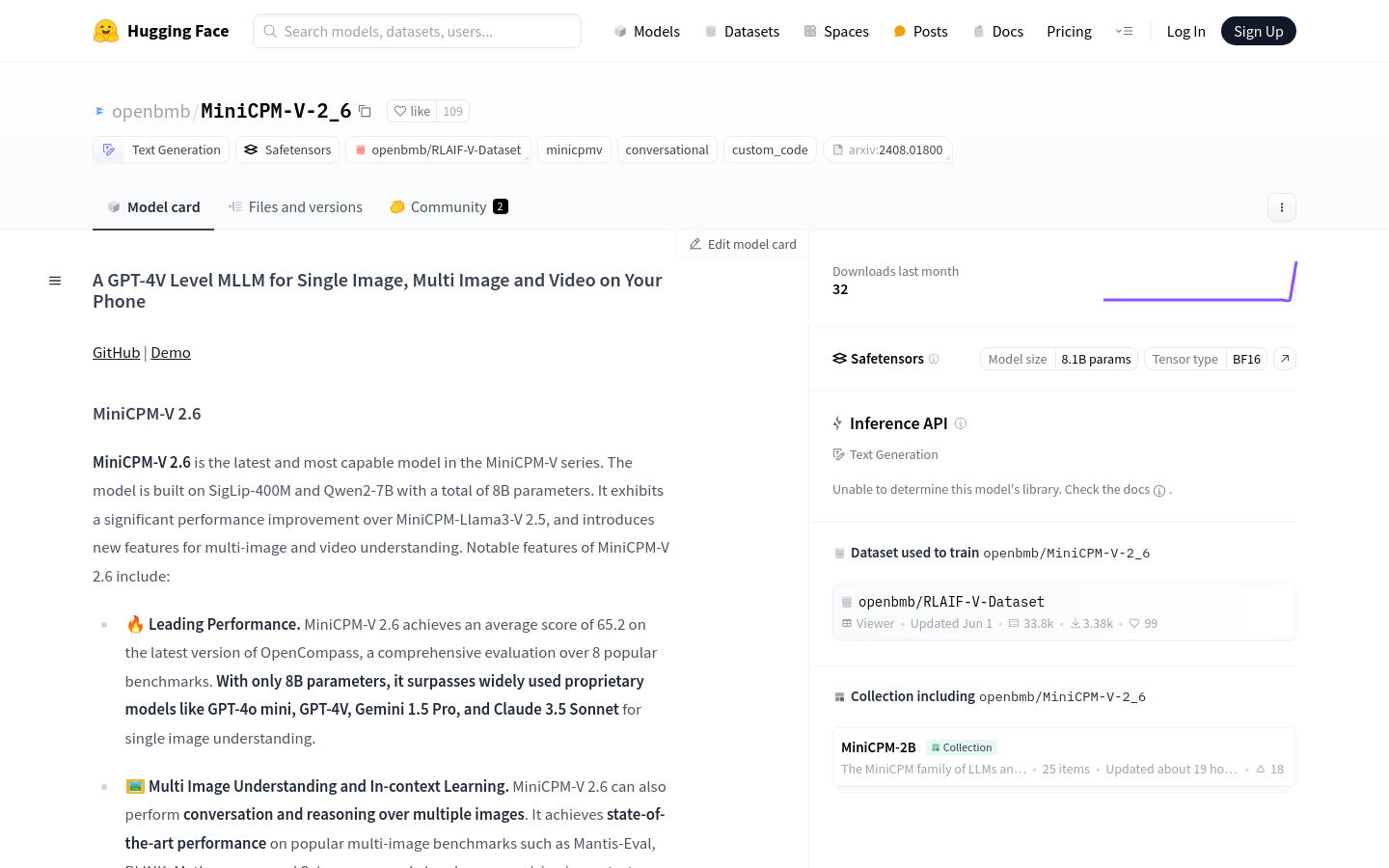
Task: Click the Tensor type BF16 badge
Action: (1206, 359)
